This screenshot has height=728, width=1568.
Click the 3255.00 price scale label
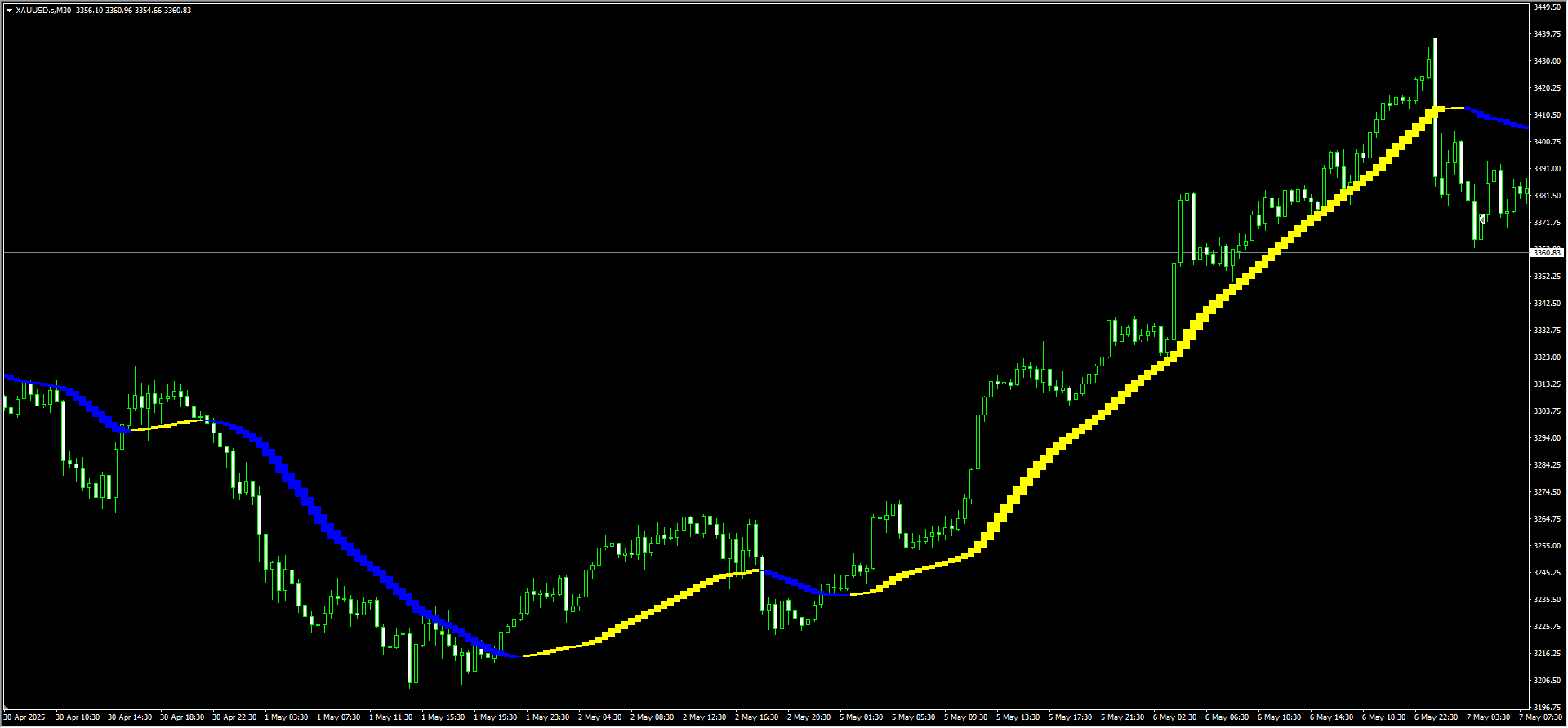point(1548,546)
